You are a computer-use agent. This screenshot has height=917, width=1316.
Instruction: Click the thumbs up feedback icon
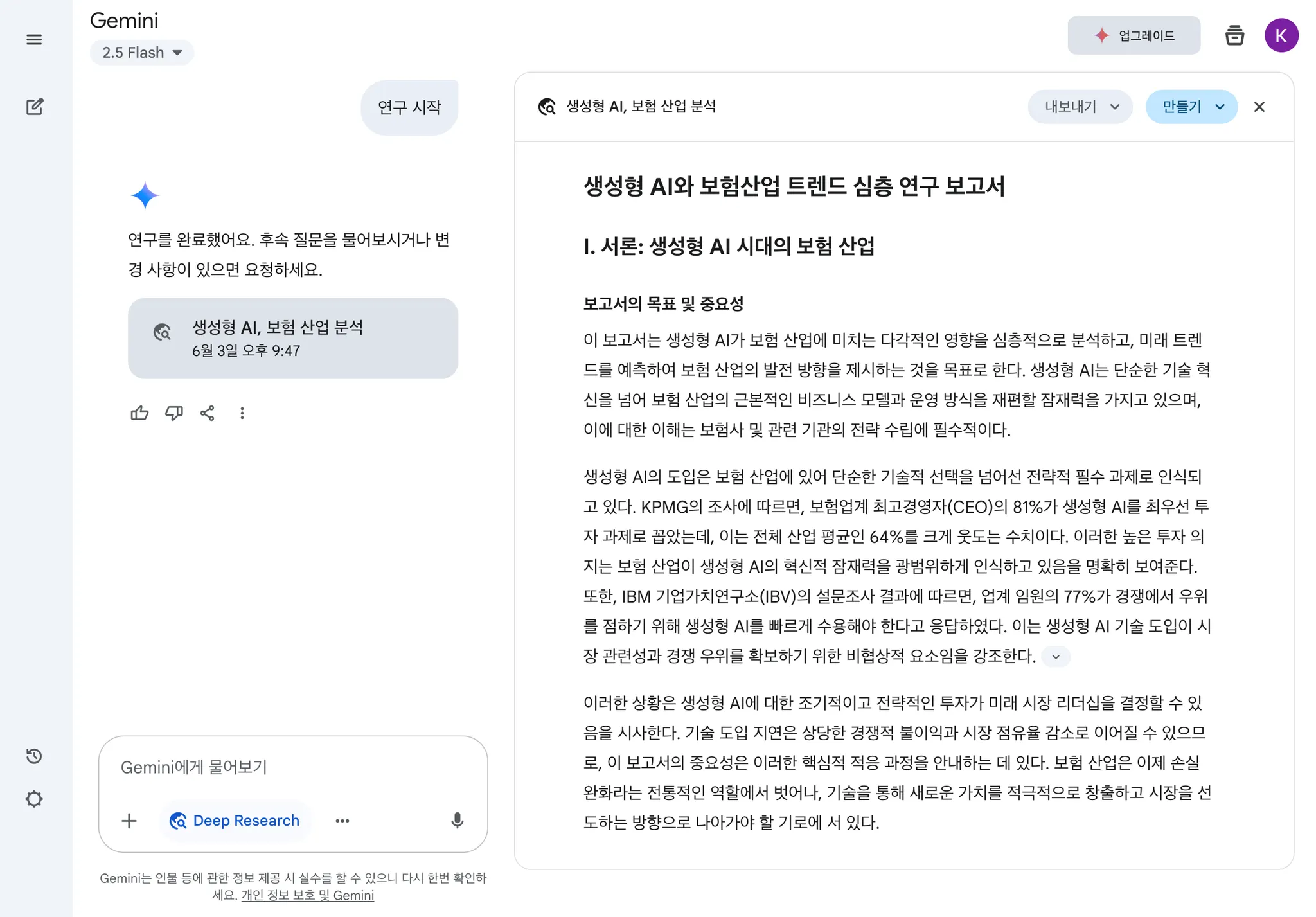coord(139,413)
